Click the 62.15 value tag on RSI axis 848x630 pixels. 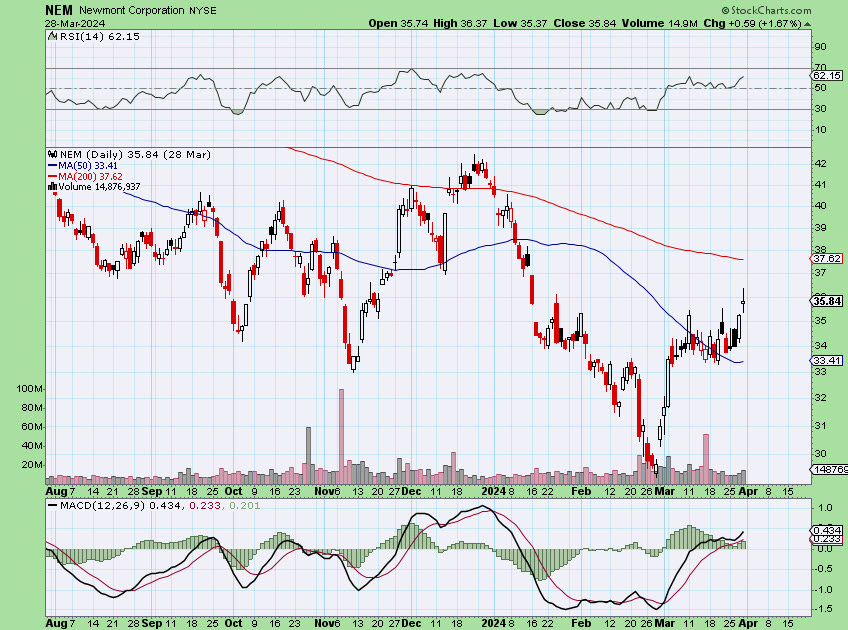827,76
